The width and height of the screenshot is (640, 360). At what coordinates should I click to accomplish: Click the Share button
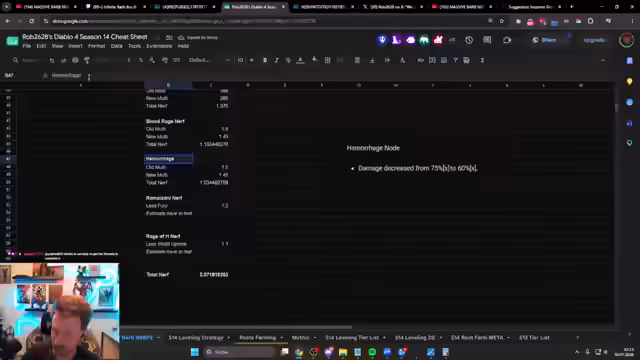click(x=544, y=40)
